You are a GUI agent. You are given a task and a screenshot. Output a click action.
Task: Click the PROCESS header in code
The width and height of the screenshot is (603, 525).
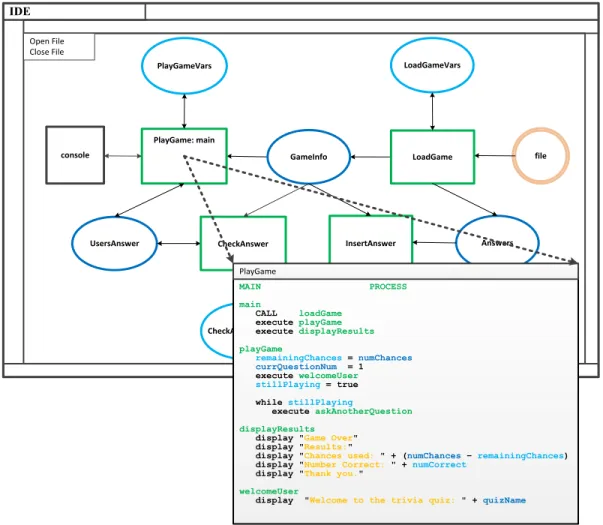point(388,287)
